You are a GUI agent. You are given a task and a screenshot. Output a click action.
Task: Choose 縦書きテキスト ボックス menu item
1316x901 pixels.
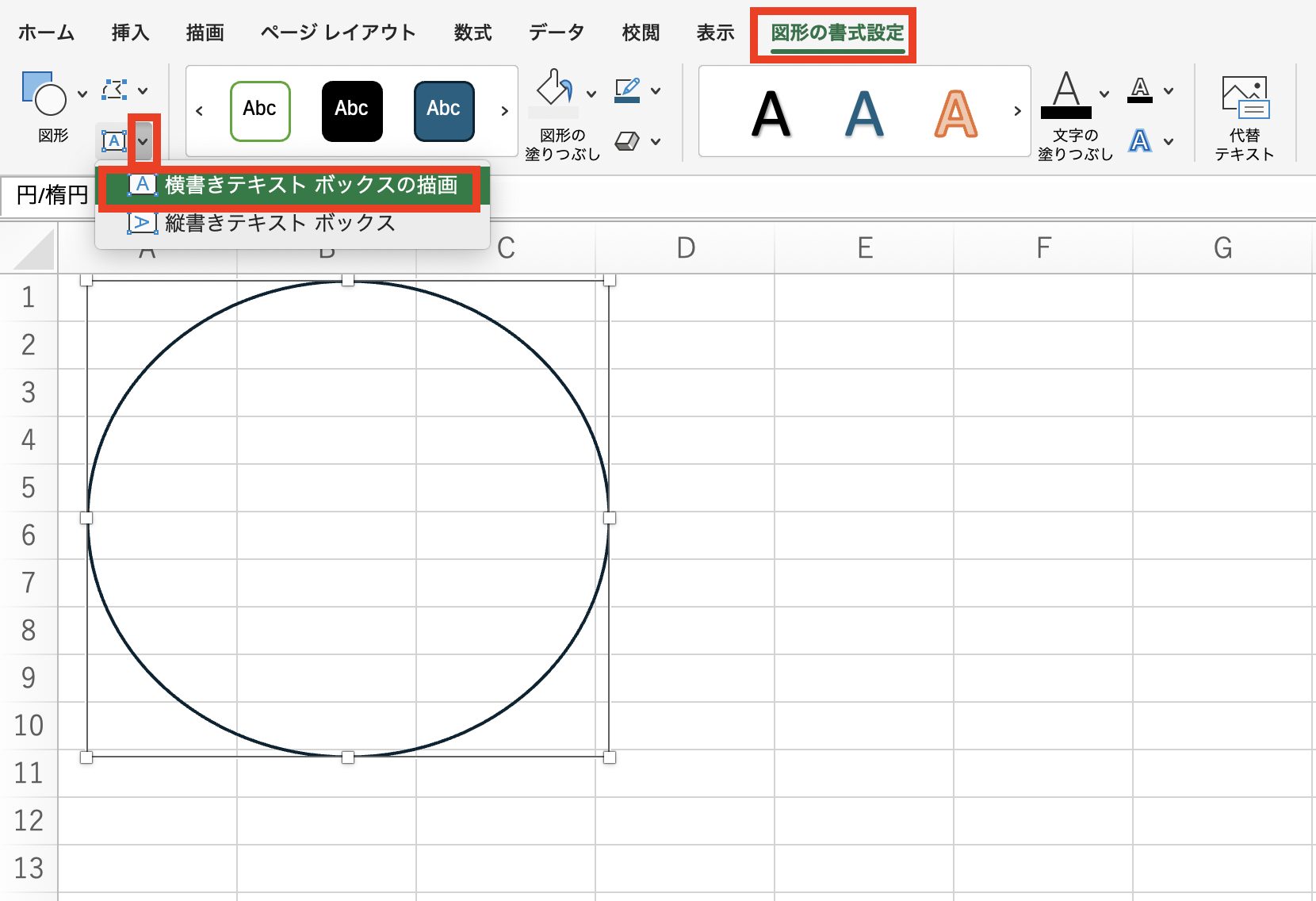(x=279, y=223)
